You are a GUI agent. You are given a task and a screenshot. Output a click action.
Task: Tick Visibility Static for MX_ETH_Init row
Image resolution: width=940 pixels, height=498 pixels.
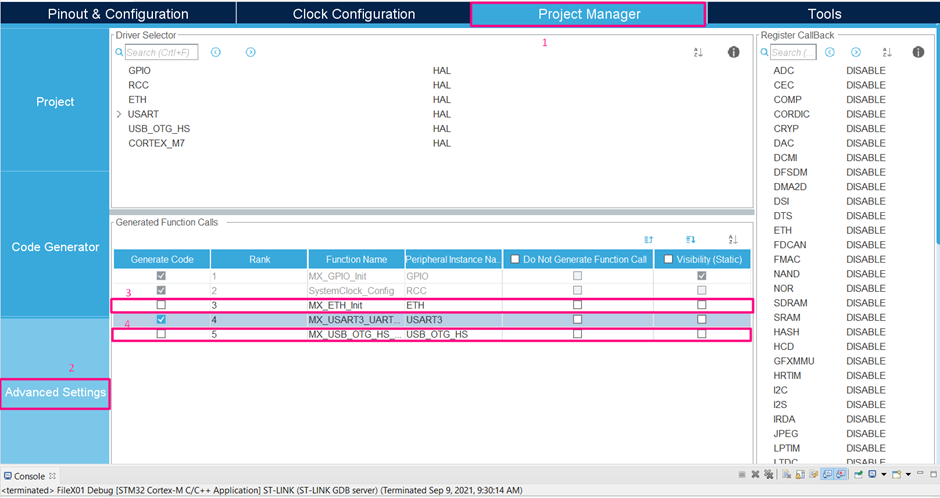coord(701,305)
